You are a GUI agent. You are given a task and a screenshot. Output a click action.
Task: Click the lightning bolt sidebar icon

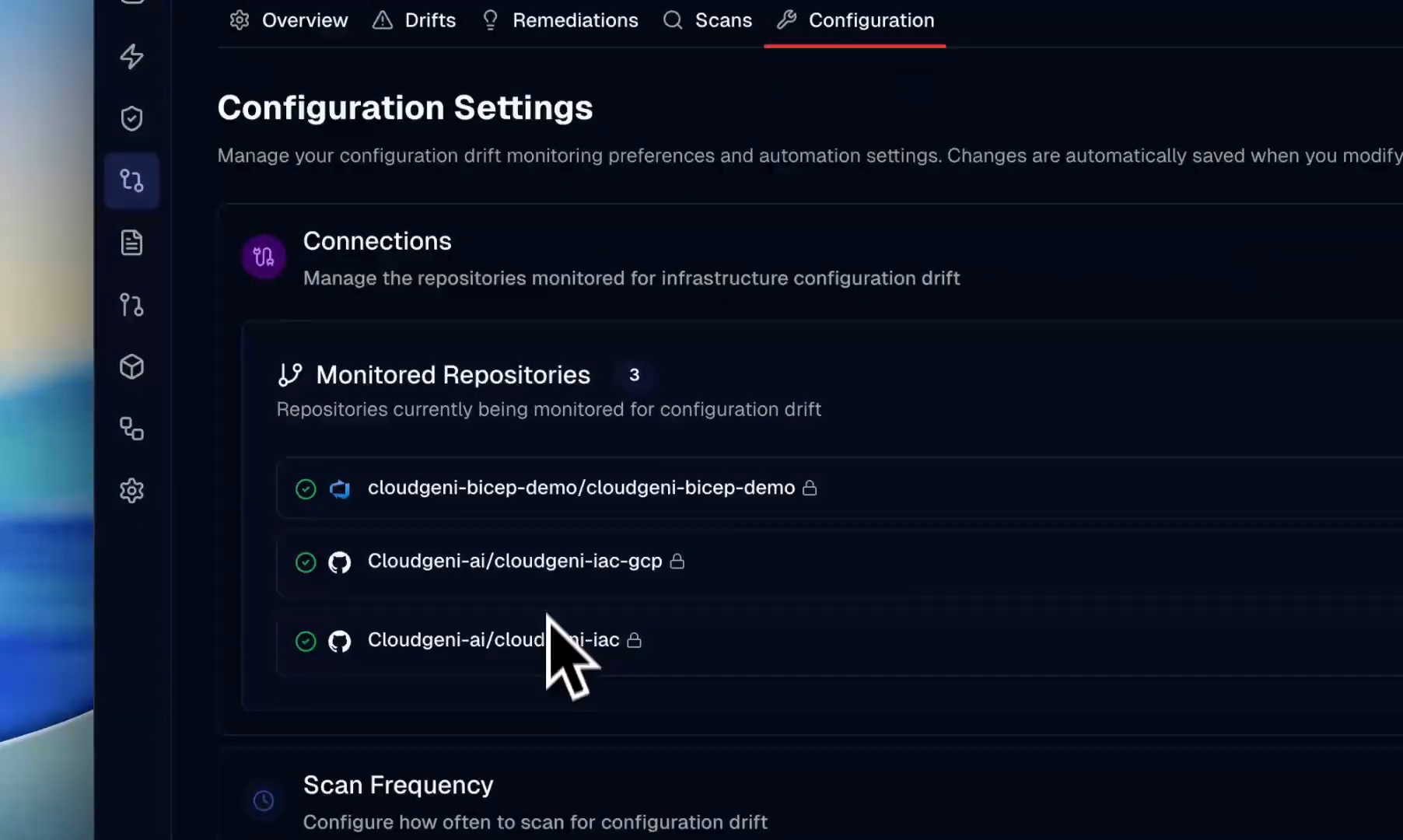[x=131, y=56]
